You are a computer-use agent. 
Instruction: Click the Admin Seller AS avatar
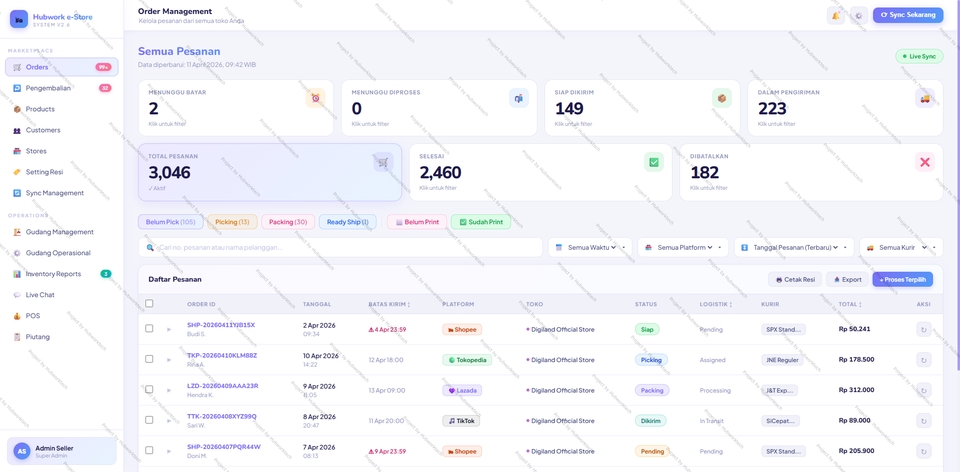click(22, 451)
